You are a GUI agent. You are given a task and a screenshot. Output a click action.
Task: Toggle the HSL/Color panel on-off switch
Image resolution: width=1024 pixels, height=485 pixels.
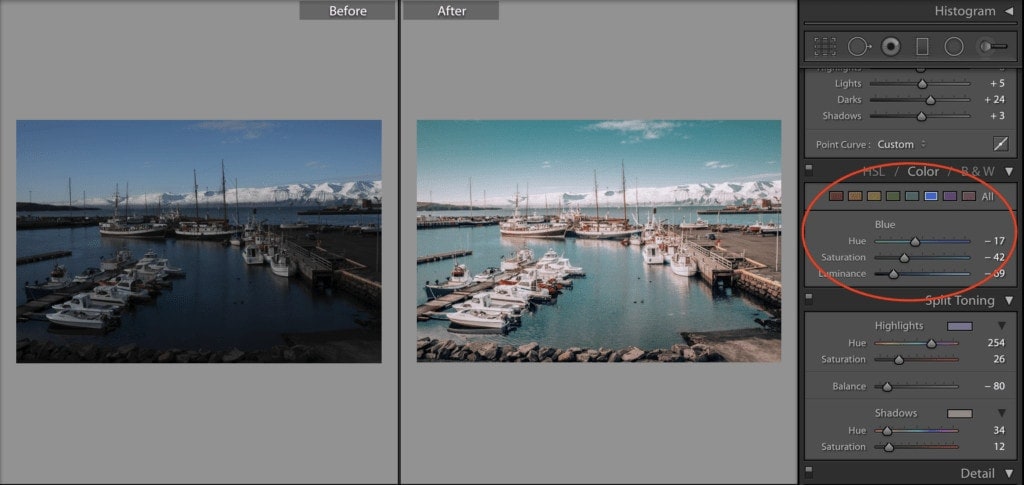click(808, 172)
